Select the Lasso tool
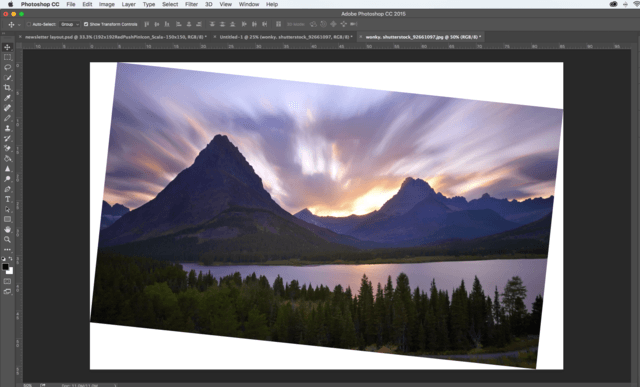Screen dimensions: 640x387 [x=7, y=67]
